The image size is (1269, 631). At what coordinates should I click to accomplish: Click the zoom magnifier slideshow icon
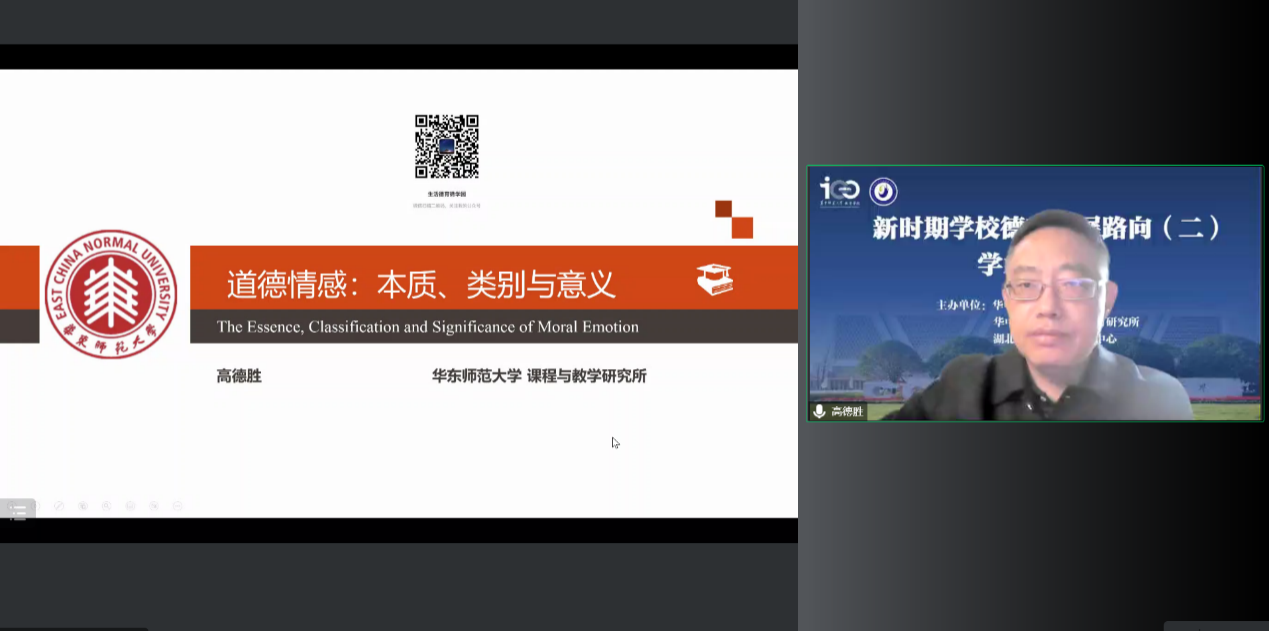[106, 506]
